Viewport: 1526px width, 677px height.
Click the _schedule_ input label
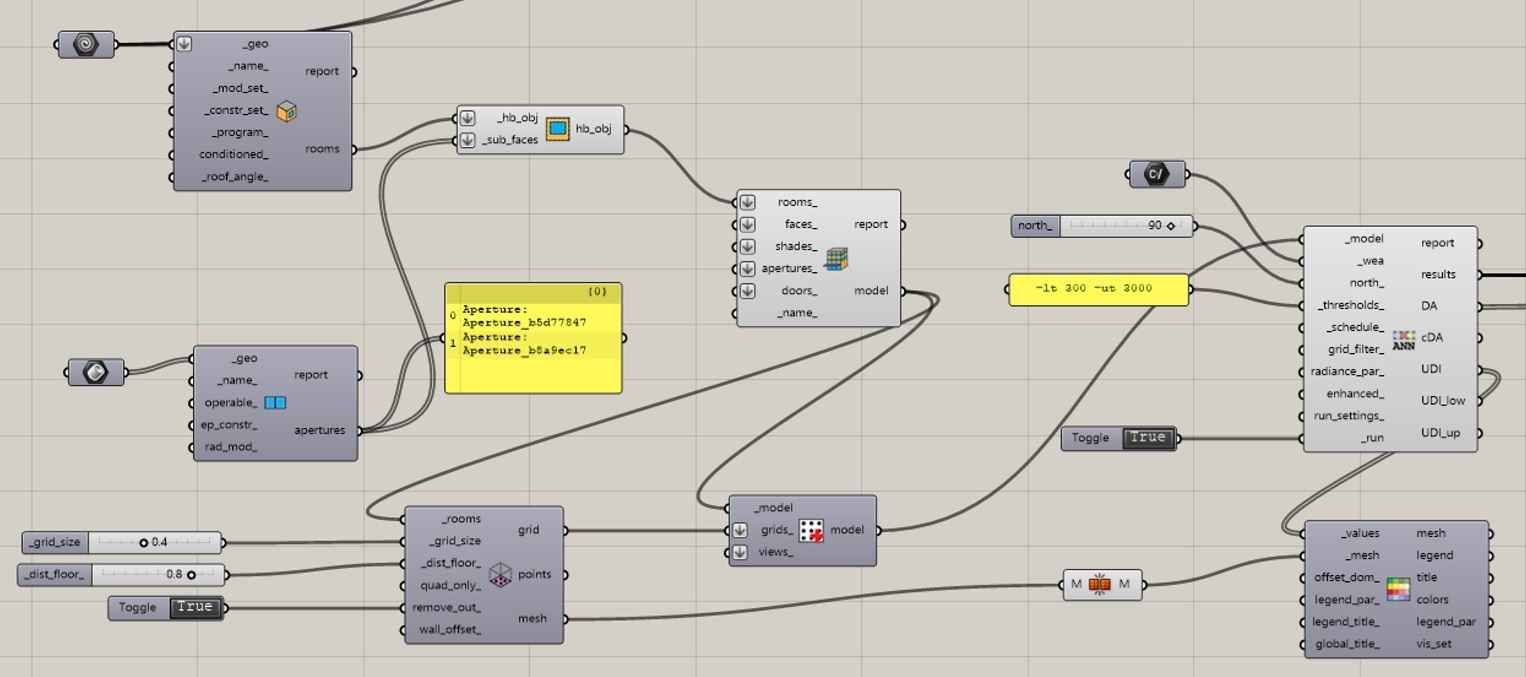[x=1355, y=327]
